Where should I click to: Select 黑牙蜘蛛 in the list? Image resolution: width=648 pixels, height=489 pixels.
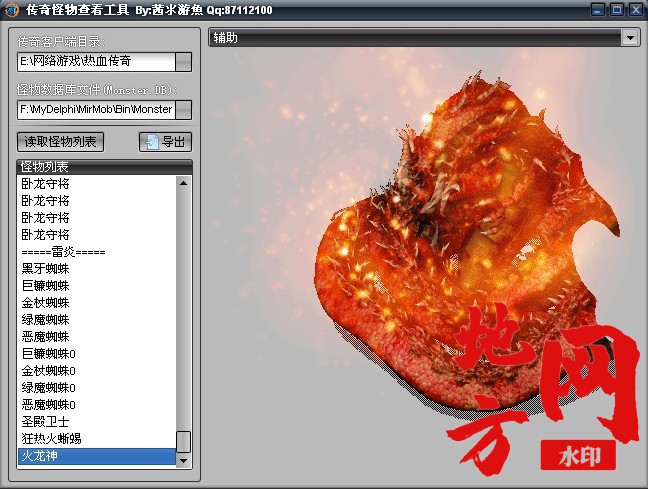(x=97, y=269)
